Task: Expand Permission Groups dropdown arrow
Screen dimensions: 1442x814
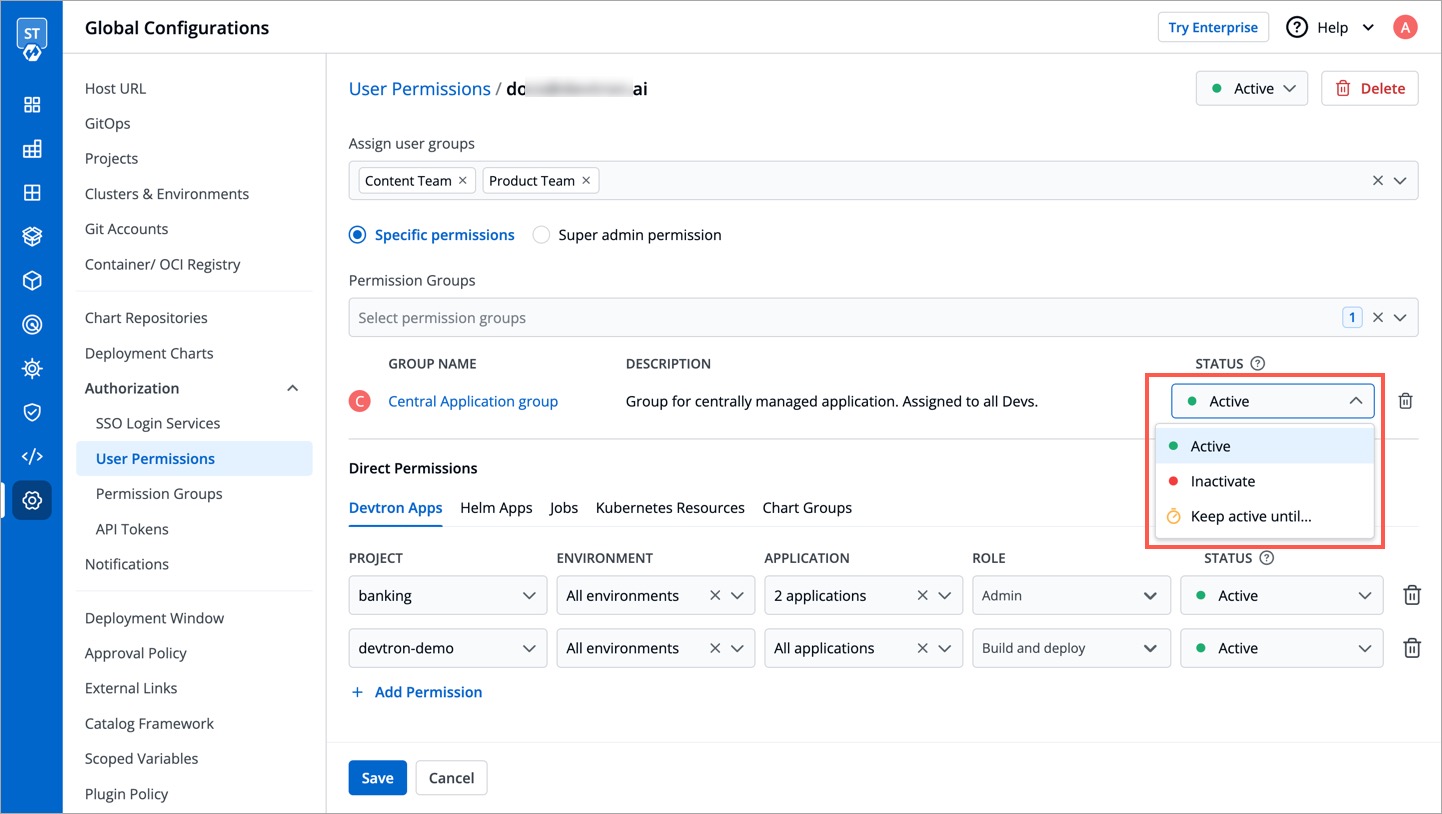Action: tap(1400, 318)
